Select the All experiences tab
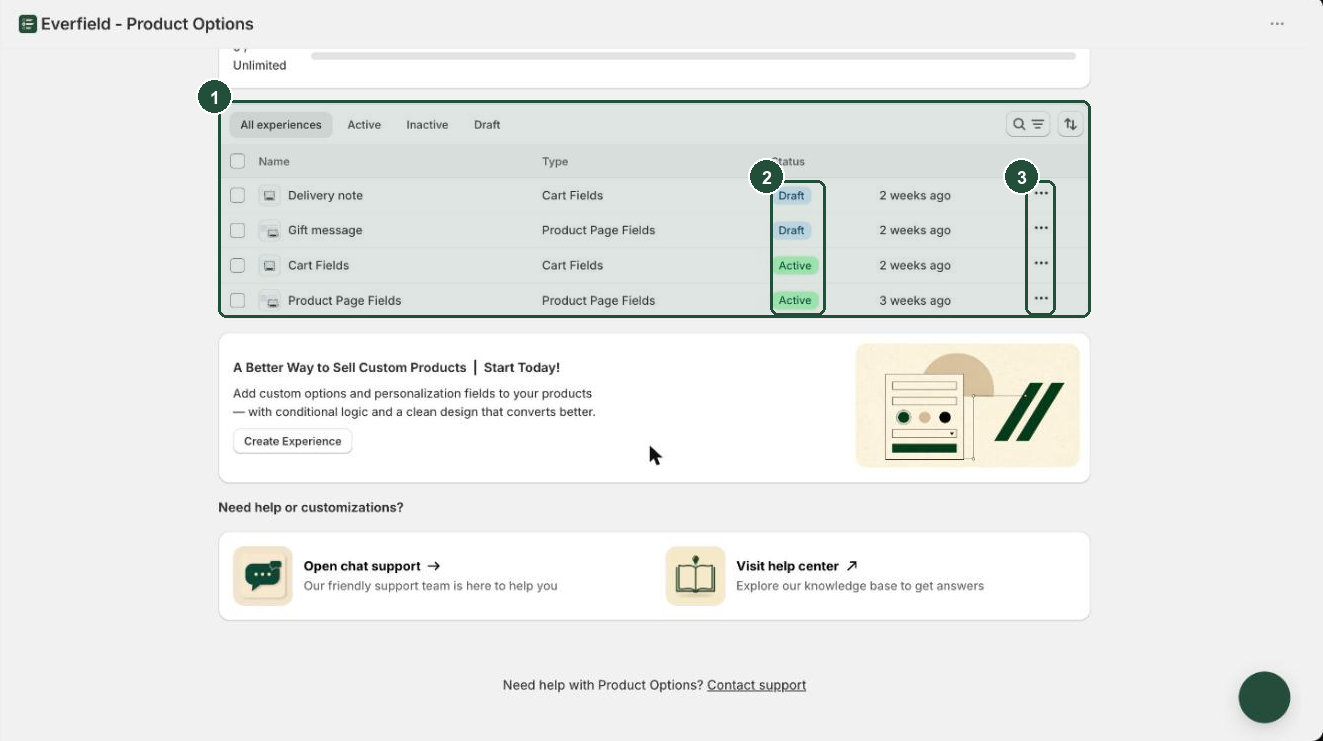This screenshot has width=1323, height=741. (281, 125)
